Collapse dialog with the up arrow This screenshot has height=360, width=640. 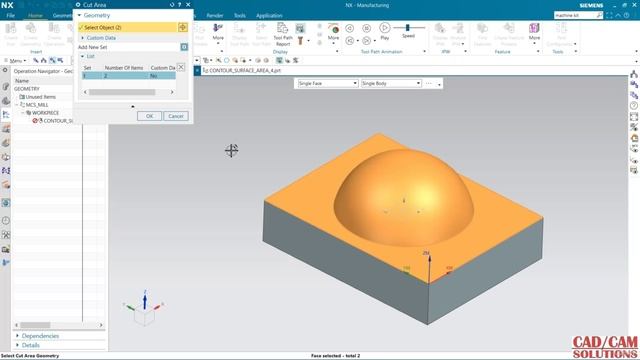[x=133, y=107]
